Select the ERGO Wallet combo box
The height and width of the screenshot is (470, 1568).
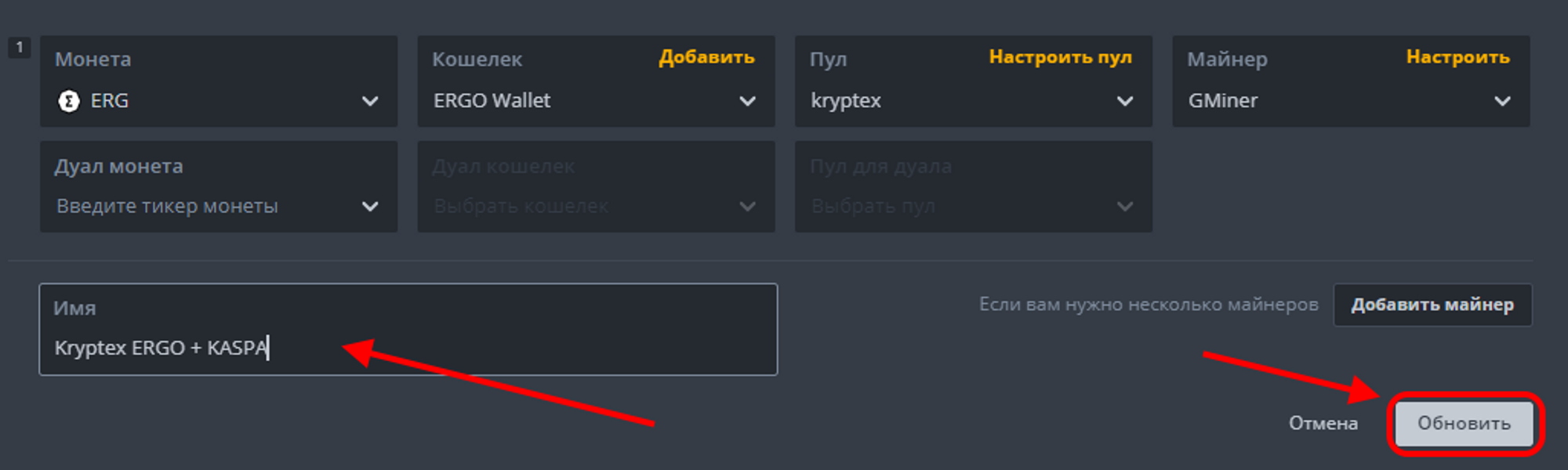pos(596,81)
